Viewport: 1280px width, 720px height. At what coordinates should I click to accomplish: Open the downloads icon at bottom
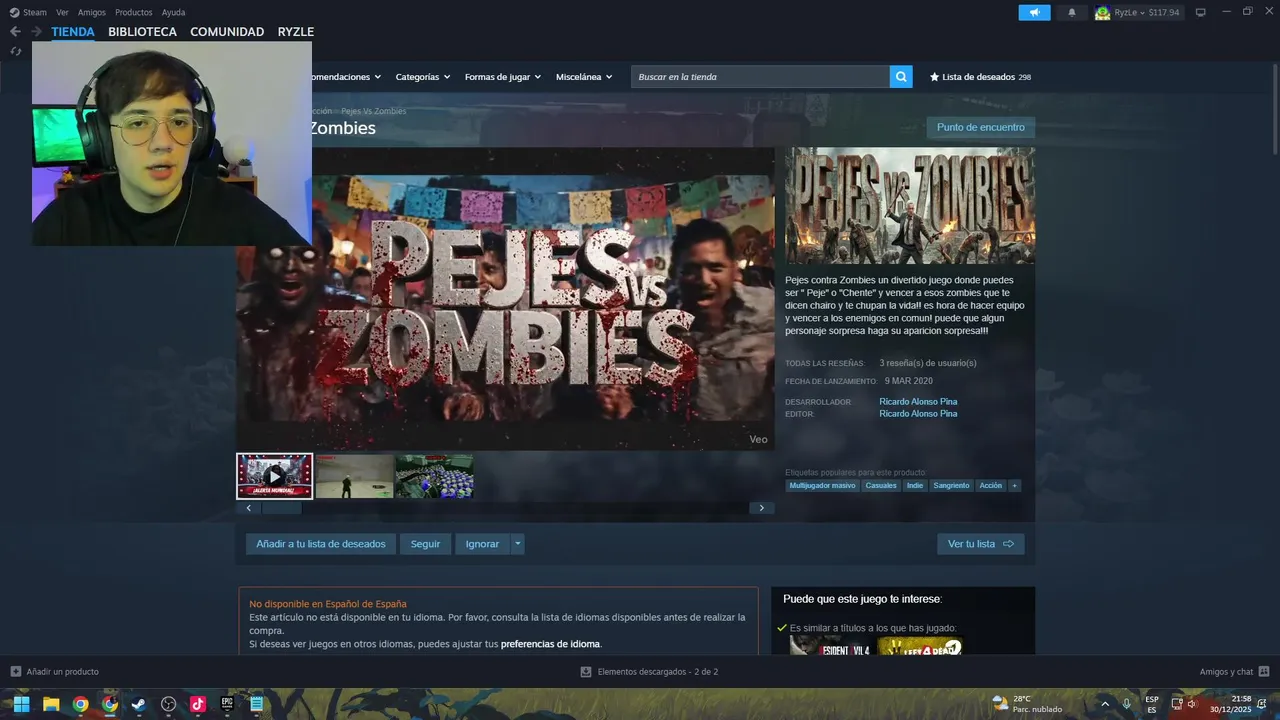click(x=586, y=671)
